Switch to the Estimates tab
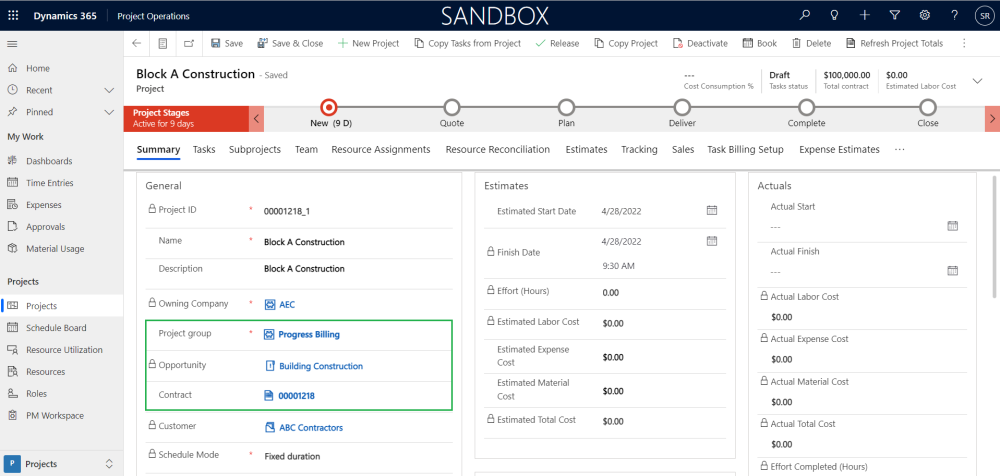 [x=586, y=149]
